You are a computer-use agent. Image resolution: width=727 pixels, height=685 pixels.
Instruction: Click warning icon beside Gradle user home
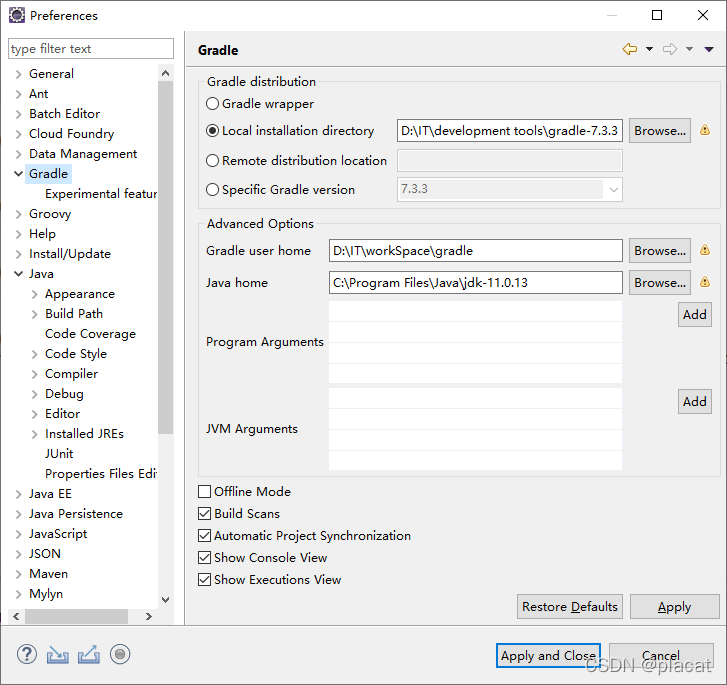[705, 250]
